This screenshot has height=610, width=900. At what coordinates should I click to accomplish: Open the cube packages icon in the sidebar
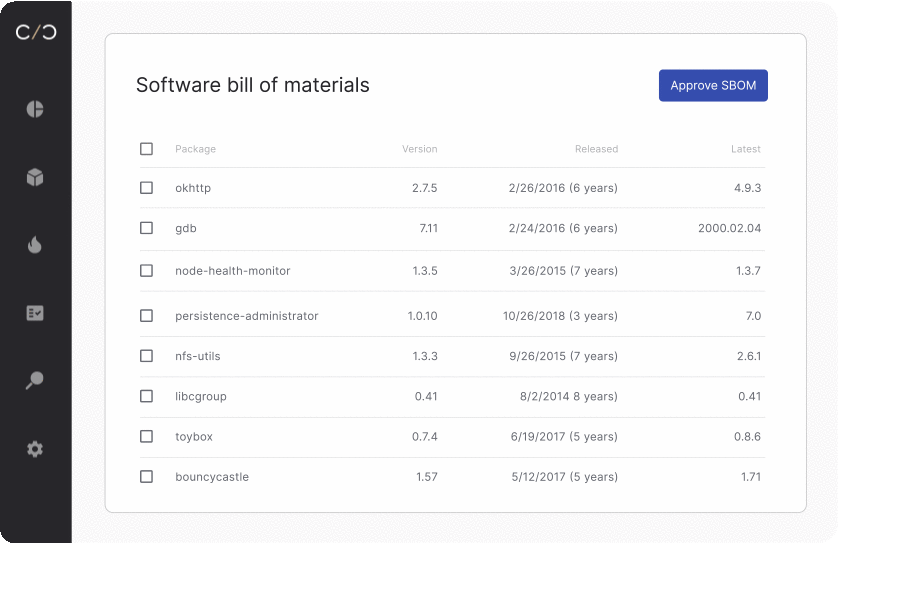coord(35,177)
